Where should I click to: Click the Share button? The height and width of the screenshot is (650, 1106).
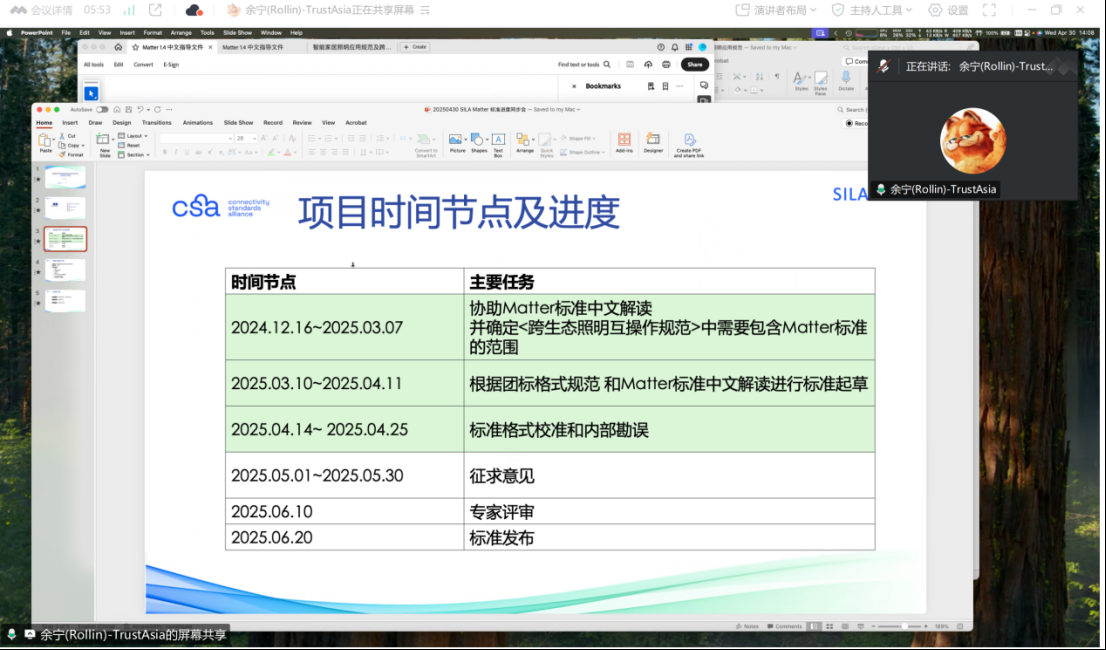[x=694, y=63]
